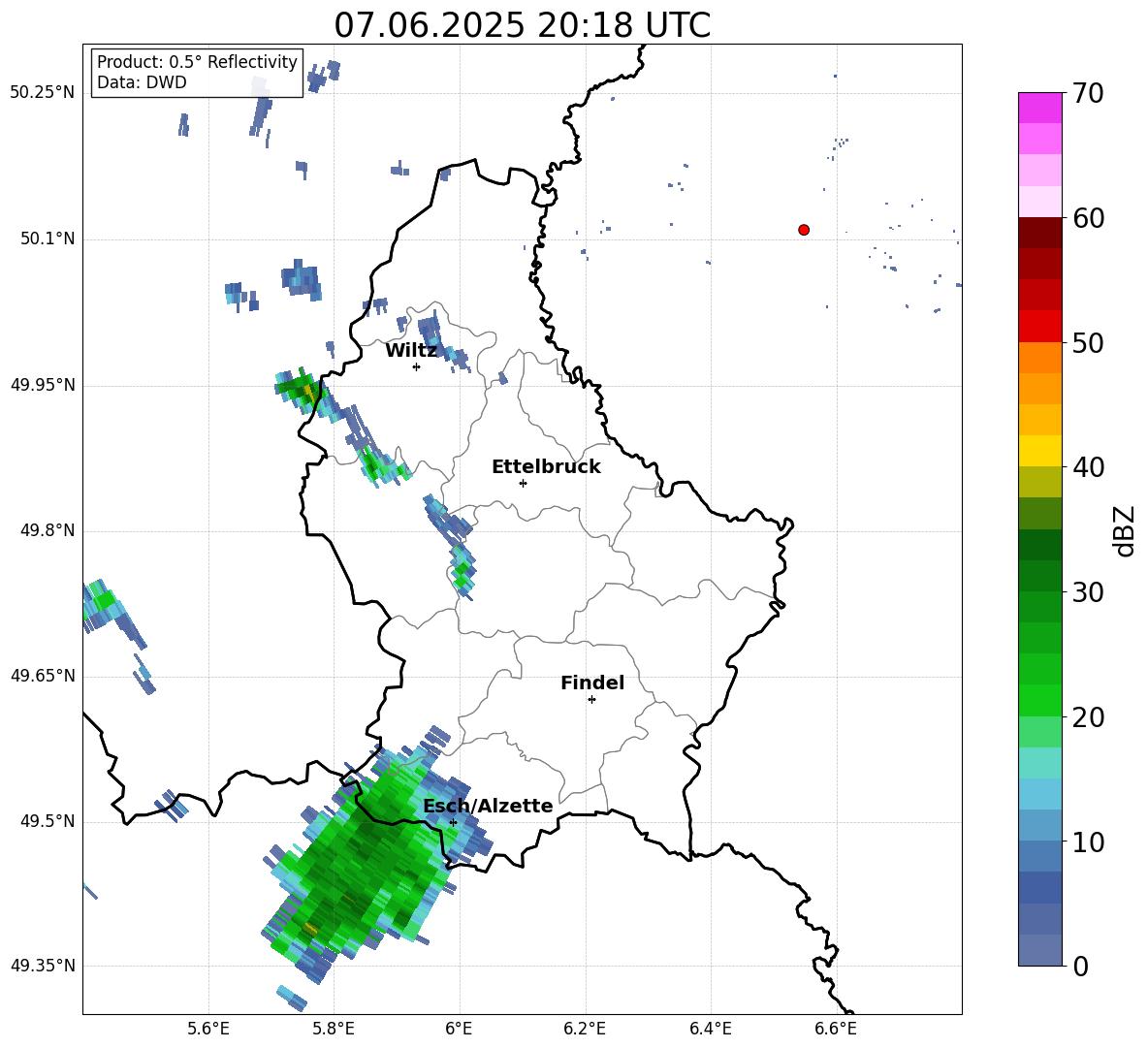Viewport: 1148px width, 1048px height.
Task: Select the Findel city label
Action: pos(592,683)
